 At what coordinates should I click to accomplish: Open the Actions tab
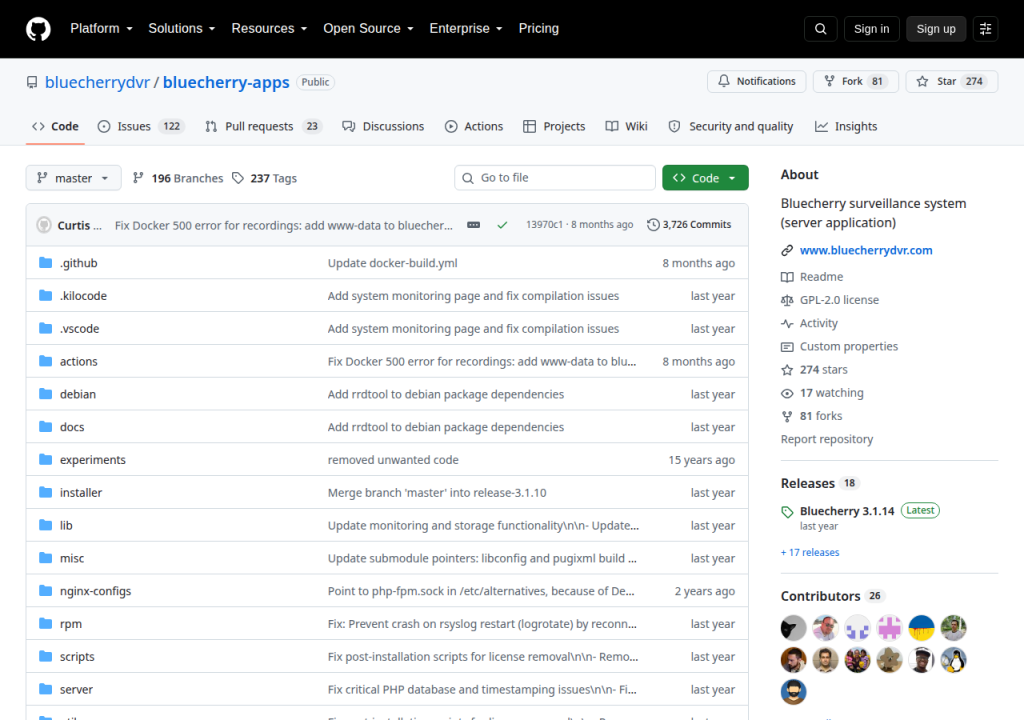(474, 126)
